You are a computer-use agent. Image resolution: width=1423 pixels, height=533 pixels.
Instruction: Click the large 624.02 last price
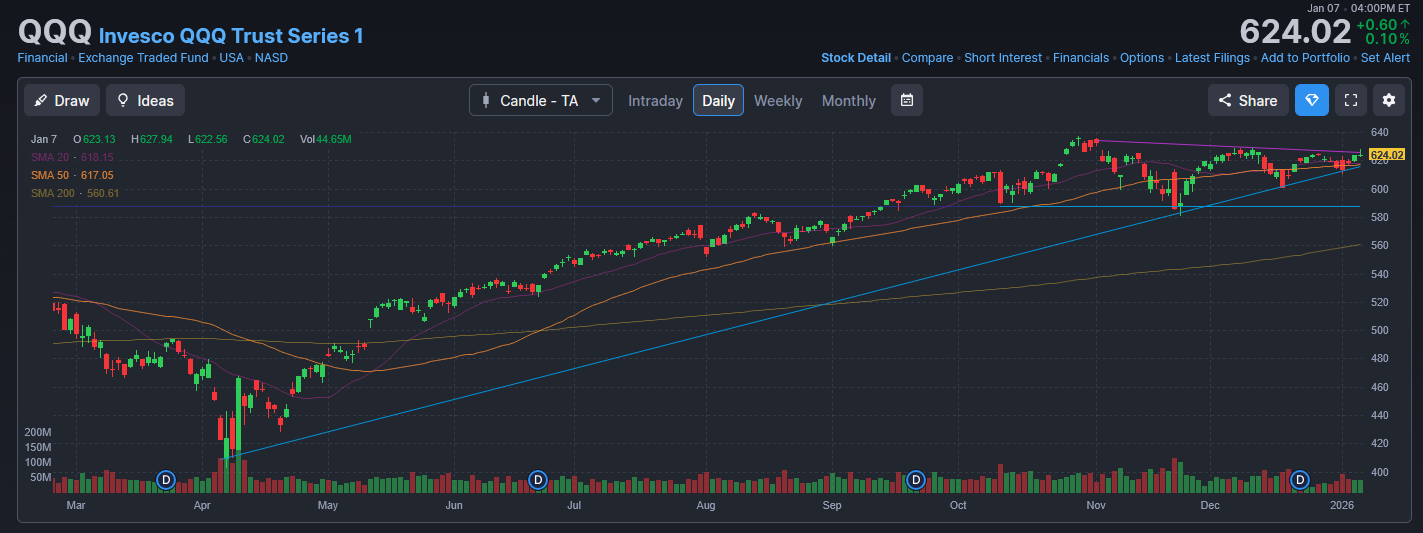(1295, 32)
